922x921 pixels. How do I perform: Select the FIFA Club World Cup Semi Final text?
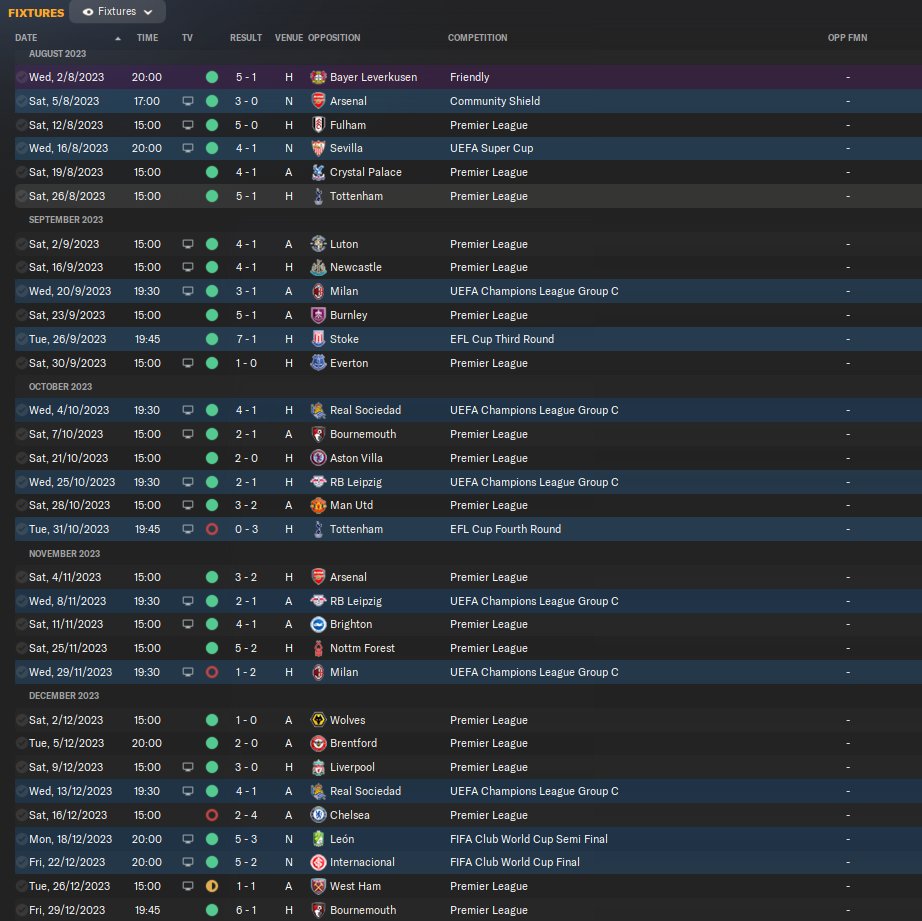click(529, 839)
